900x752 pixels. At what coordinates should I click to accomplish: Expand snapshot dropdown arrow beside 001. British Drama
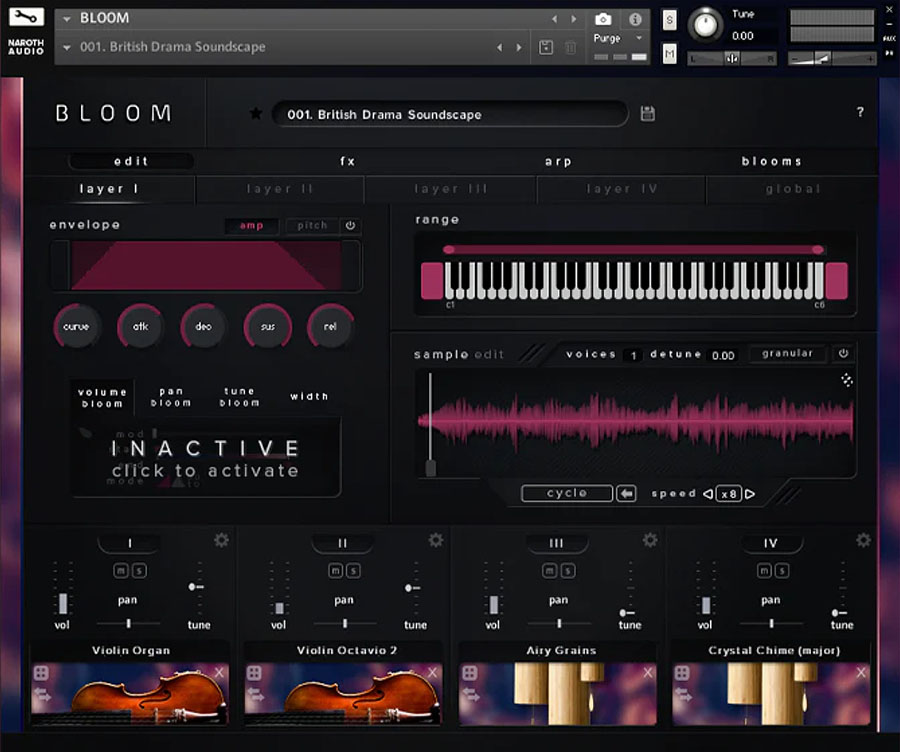[67, 47]
